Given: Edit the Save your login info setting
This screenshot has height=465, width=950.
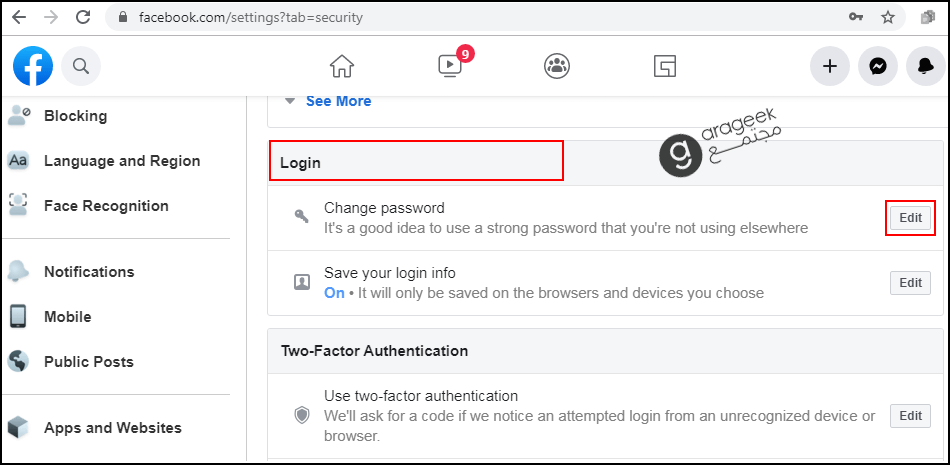Looking at the screenshot, I should point(910,283).
